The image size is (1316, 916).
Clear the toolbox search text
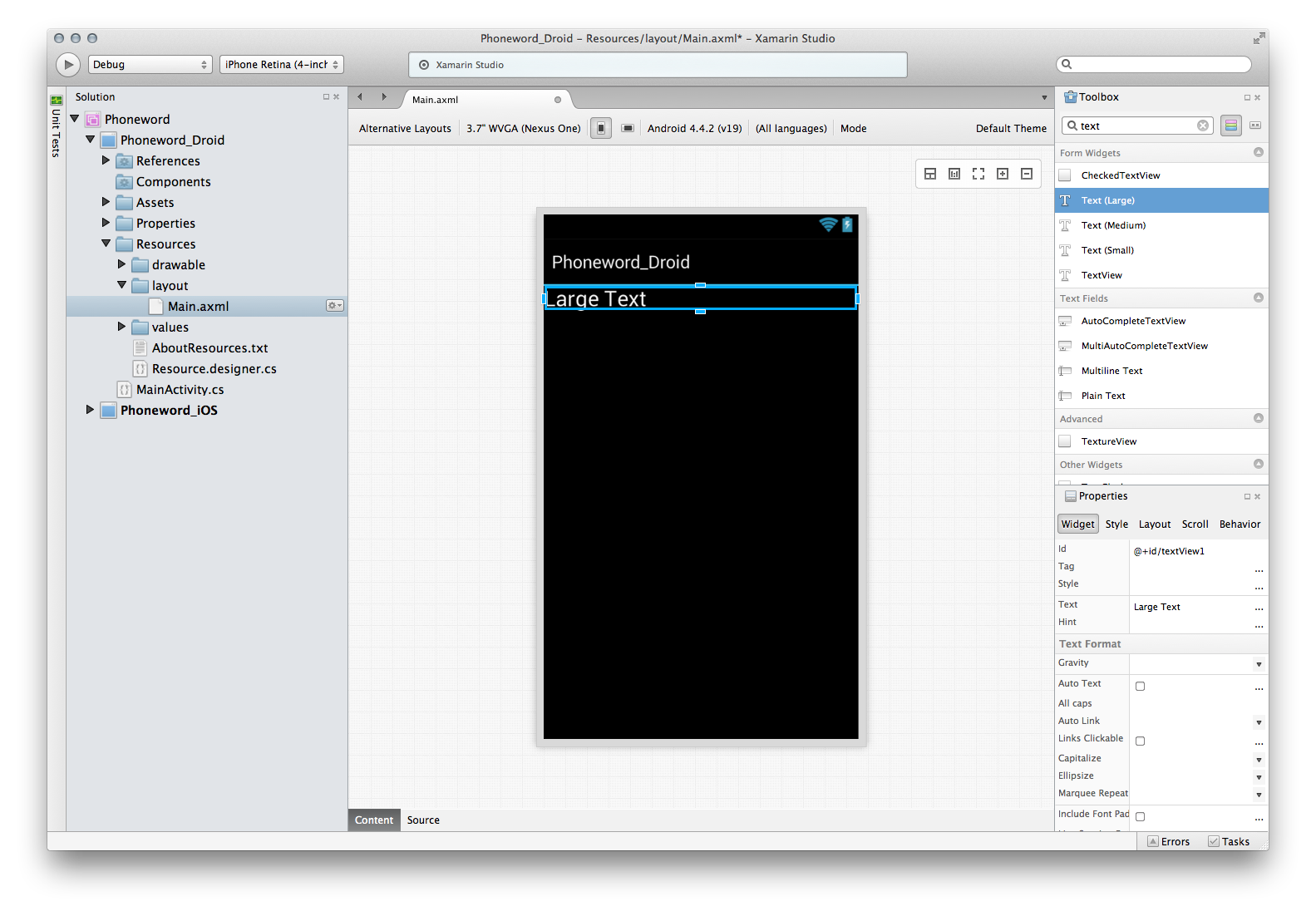[x=1203, y=126]
